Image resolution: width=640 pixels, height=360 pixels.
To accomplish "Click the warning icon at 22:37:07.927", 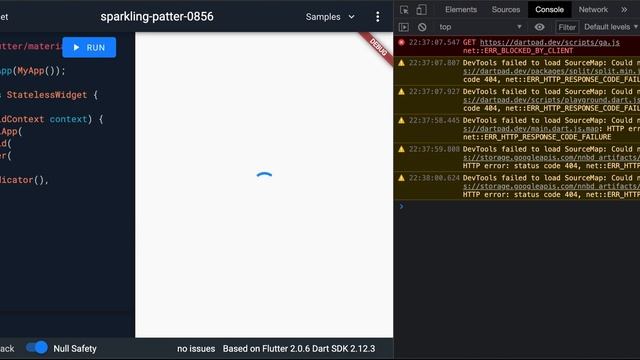I will (x=402, y=91).
